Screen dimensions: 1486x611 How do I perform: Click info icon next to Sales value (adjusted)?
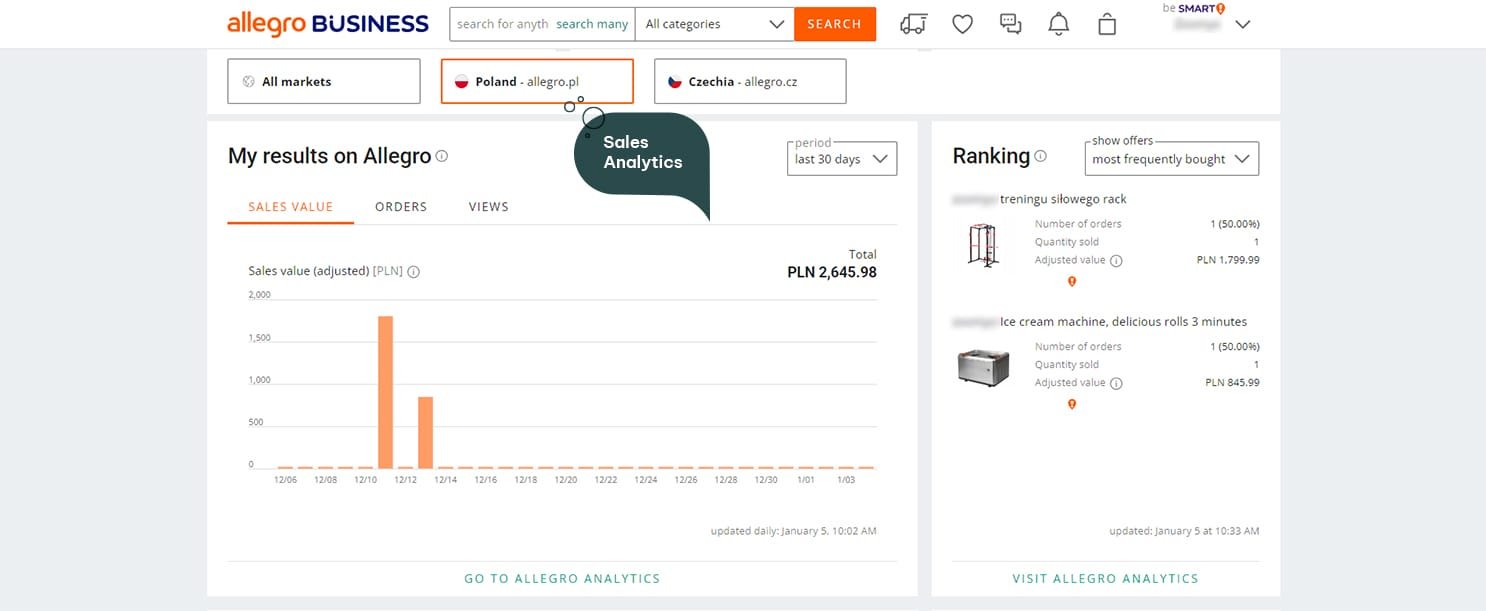pyautogui.click(x=414, y=271)
